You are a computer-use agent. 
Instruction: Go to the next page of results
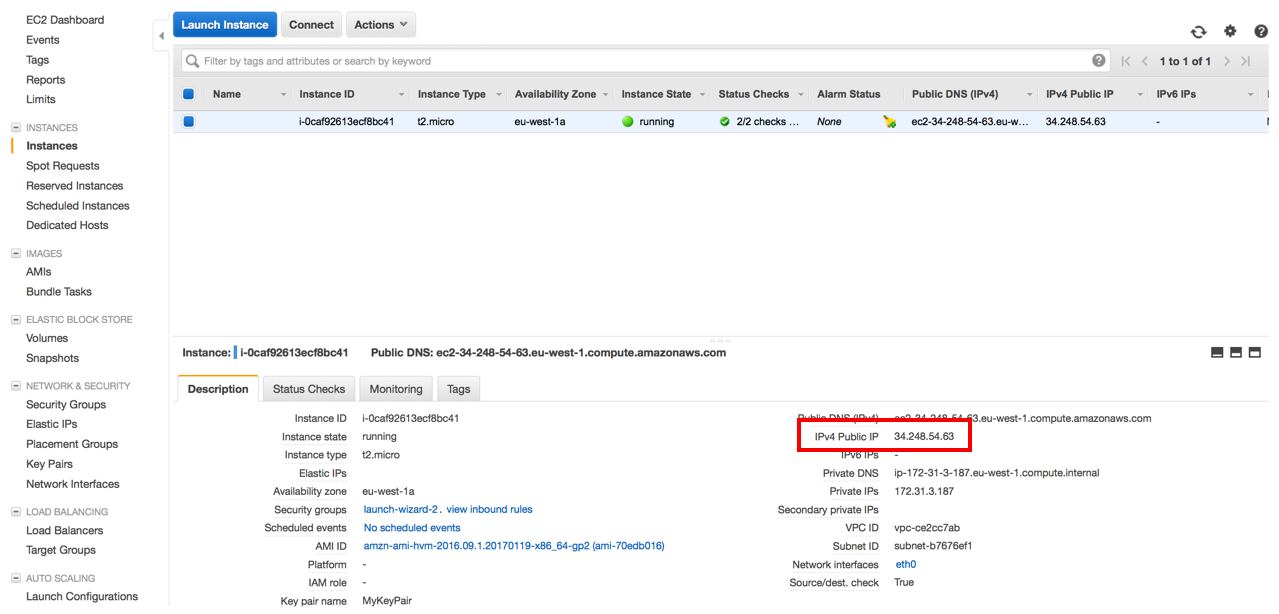(1227, 61)
